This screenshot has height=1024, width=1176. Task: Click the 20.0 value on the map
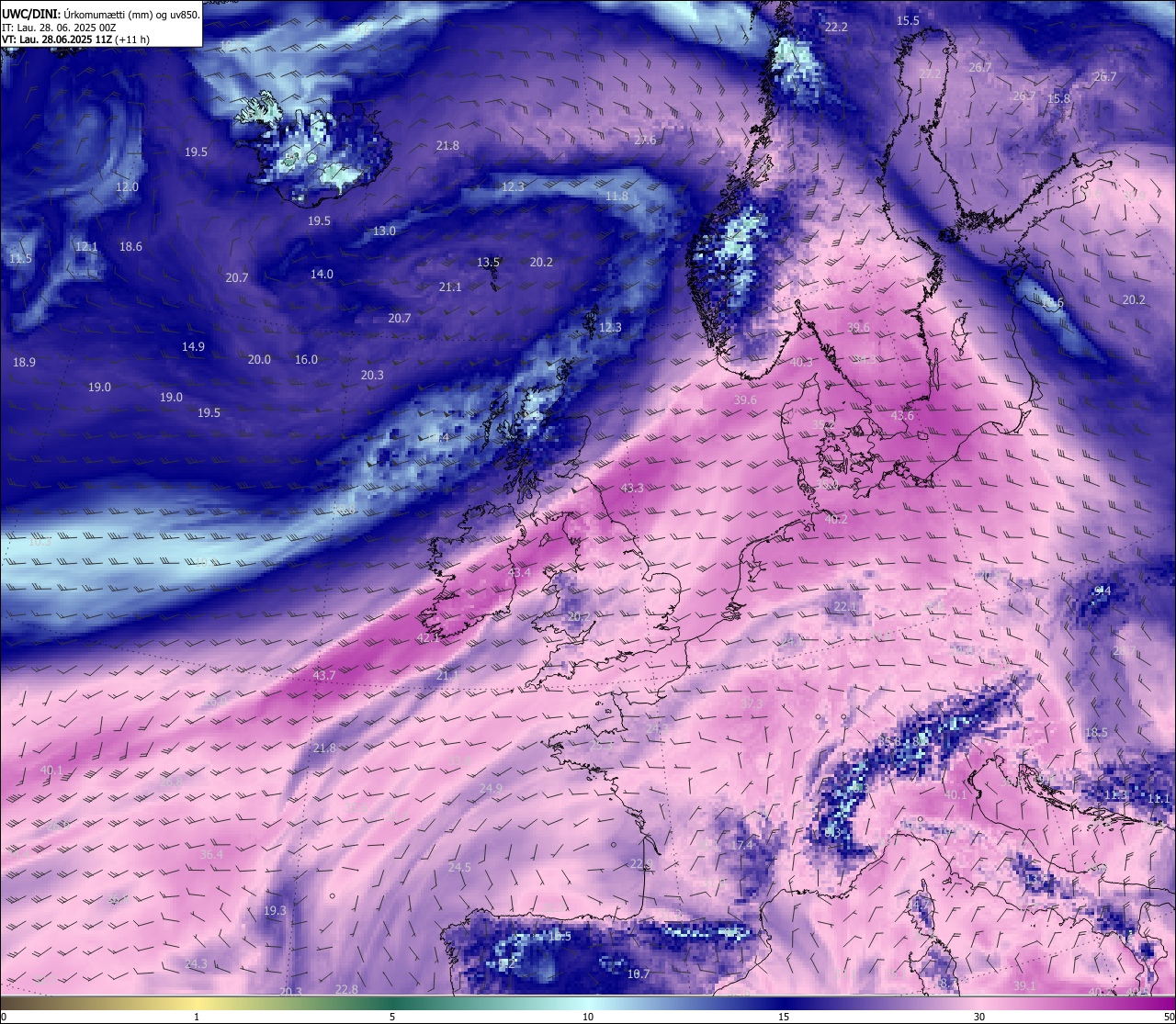coord(259,359)
